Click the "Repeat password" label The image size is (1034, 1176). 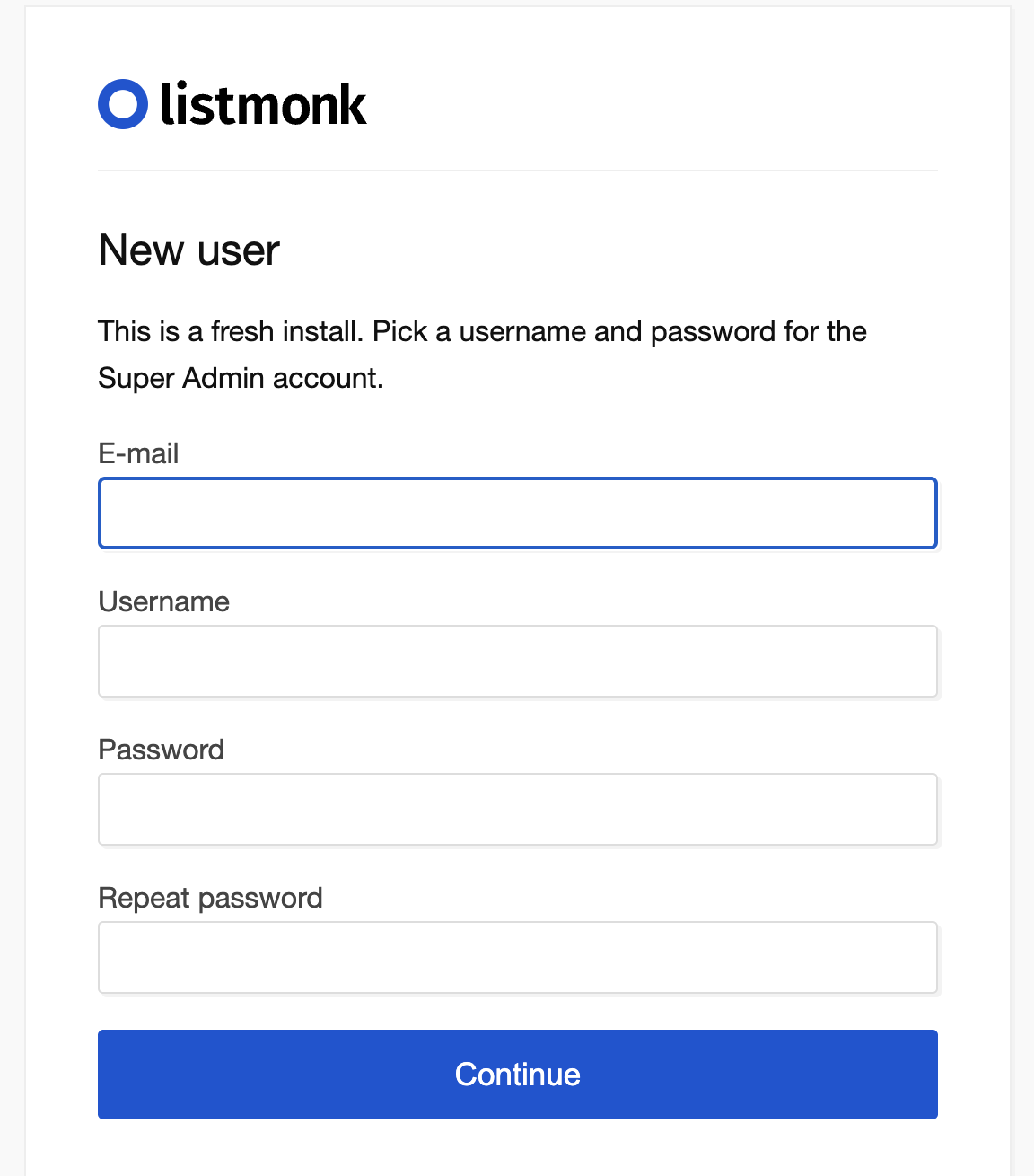210,898
